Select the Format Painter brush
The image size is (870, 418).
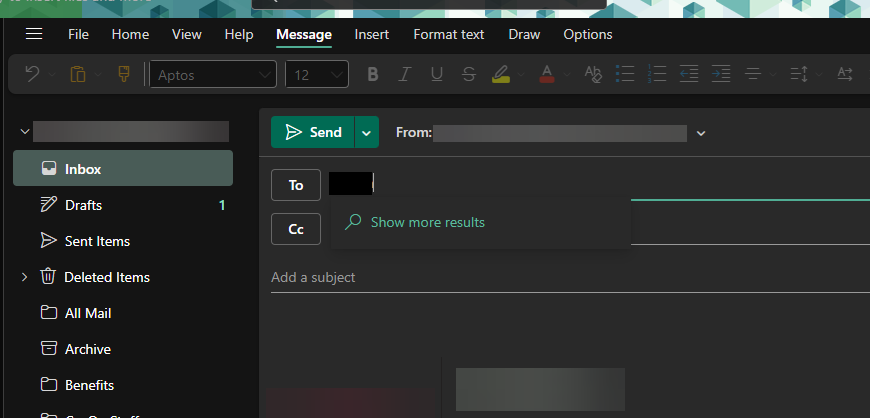pyautogui.click(x=124, y=74)
